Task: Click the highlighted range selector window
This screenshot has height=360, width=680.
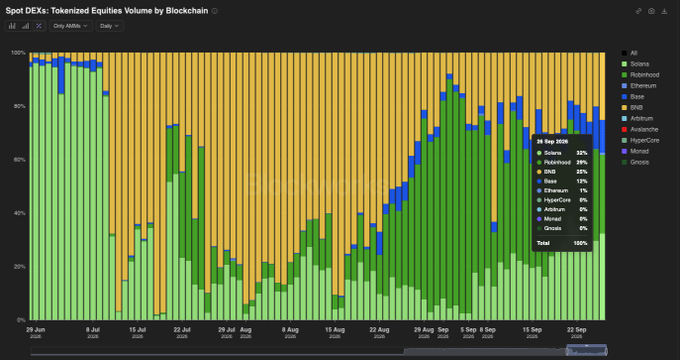Action: 587,350
